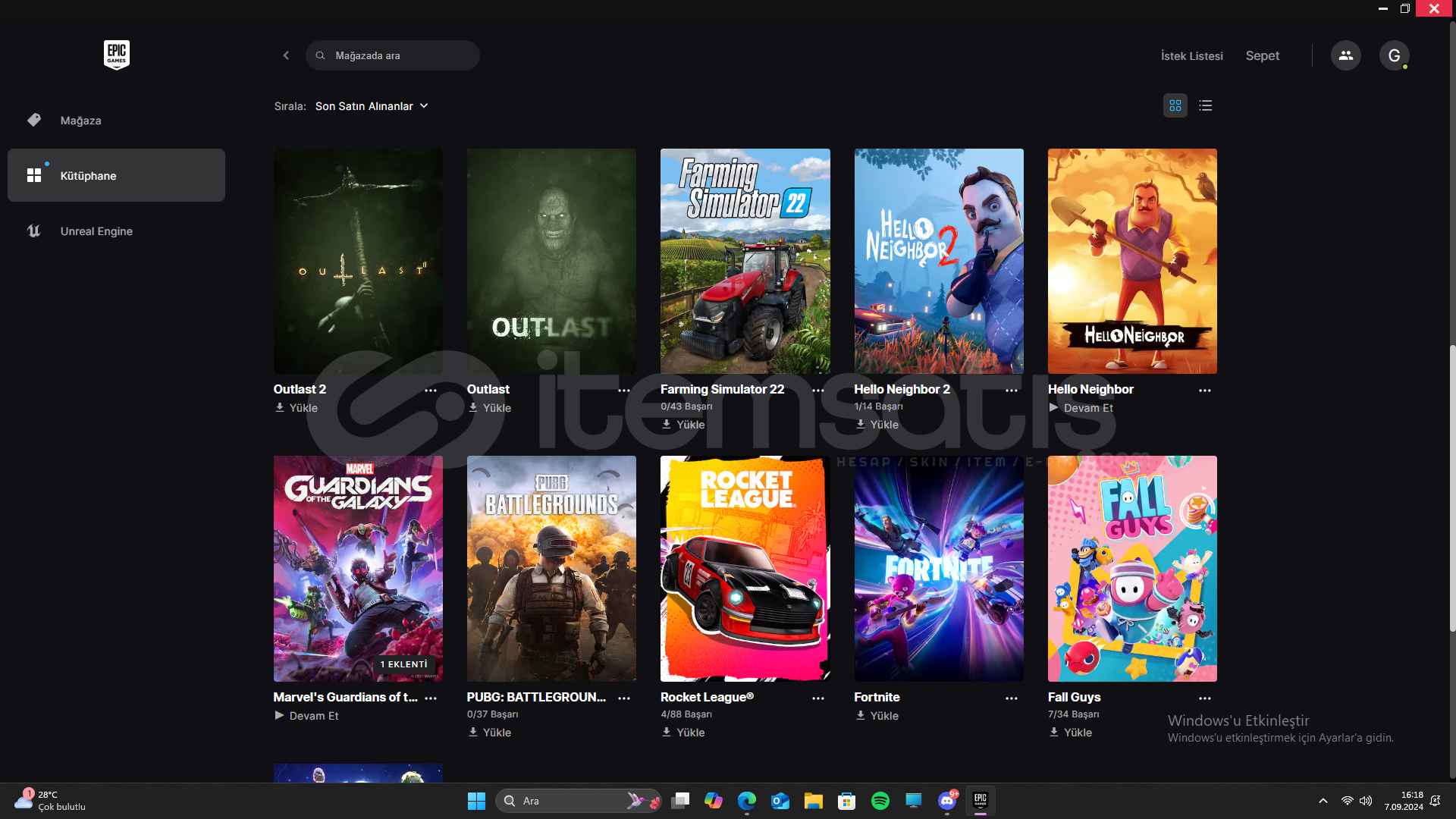Screen dimensions: 1456x819
Task: Open the Windows Start menu
Action: point(476,801)
